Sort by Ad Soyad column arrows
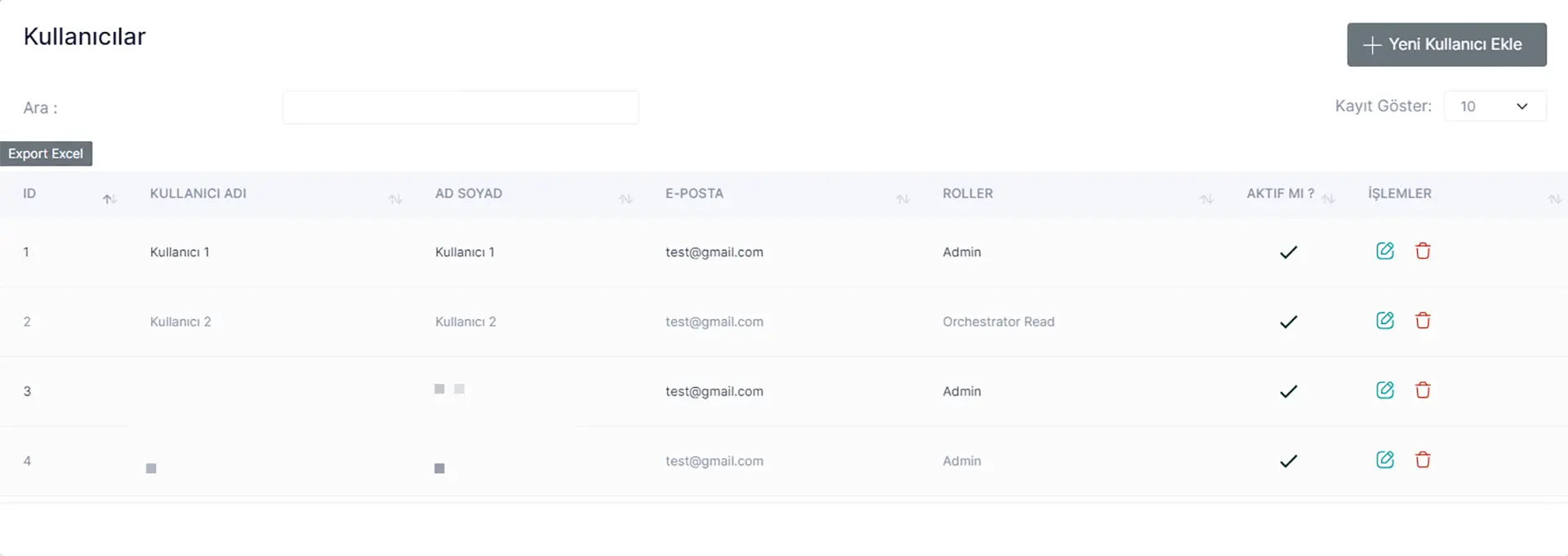The width and height of the screenshot is (1568, 556). point(626,199)
